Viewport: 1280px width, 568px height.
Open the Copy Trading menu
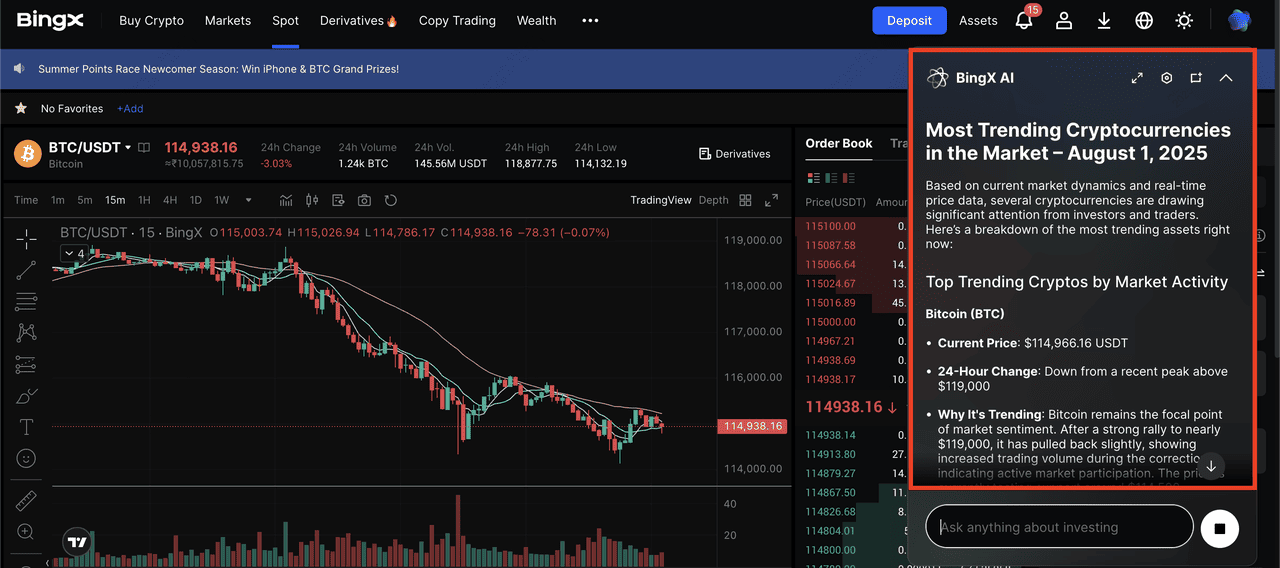457,20
